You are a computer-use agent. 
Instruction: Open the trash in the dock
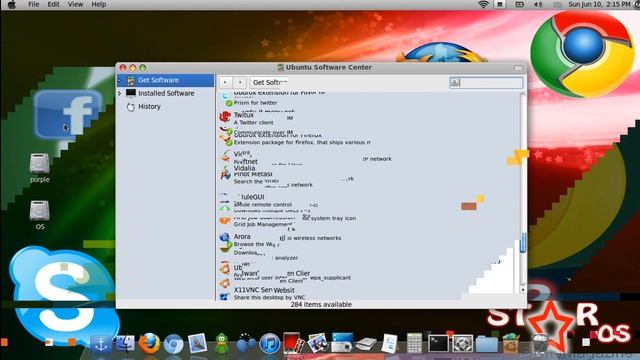click(540, 343)
